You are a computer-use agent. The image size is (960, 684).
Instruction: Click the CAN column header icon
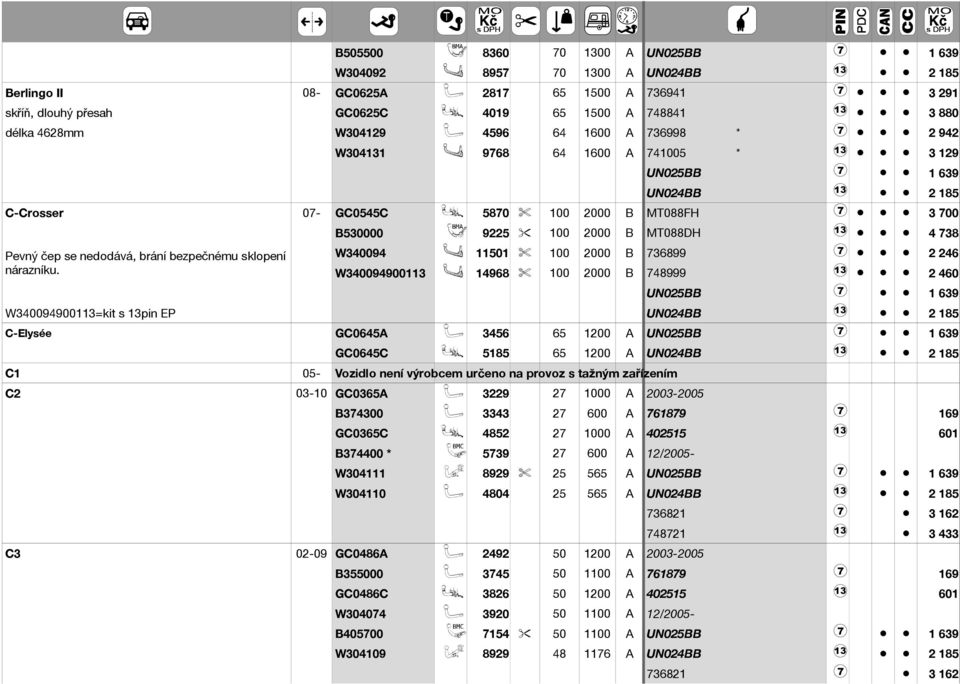click(x=883, y=21)
